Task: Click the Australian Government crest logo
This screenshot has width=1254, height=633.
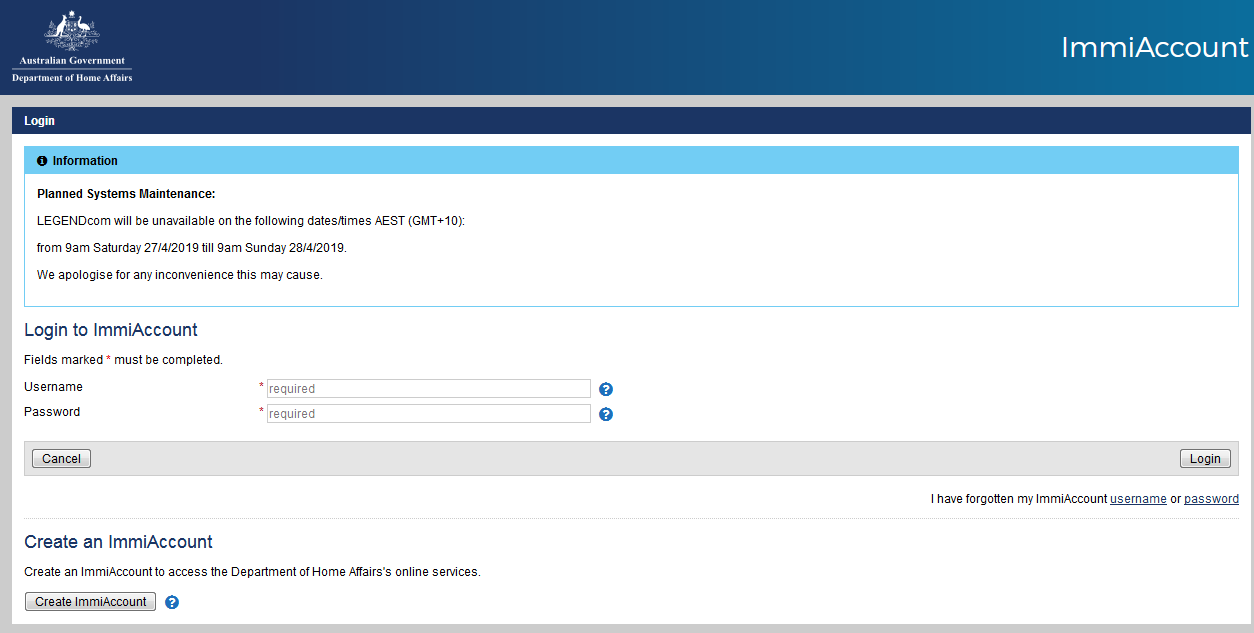Action: 72,31
